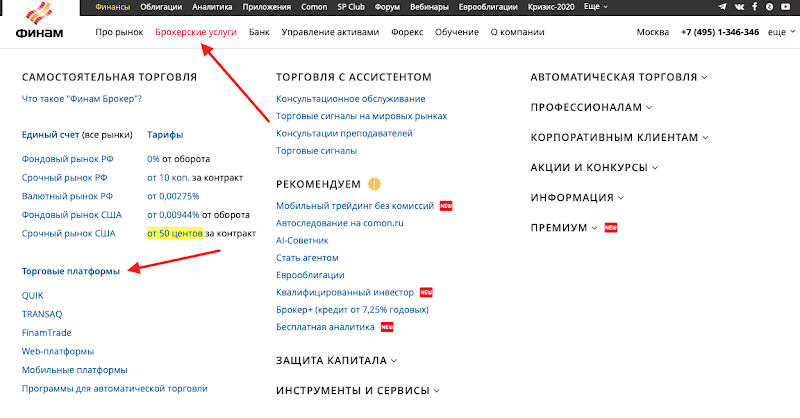Click highlighted от 50 центов tariff

pyautogui.click(x=175, y=233)
